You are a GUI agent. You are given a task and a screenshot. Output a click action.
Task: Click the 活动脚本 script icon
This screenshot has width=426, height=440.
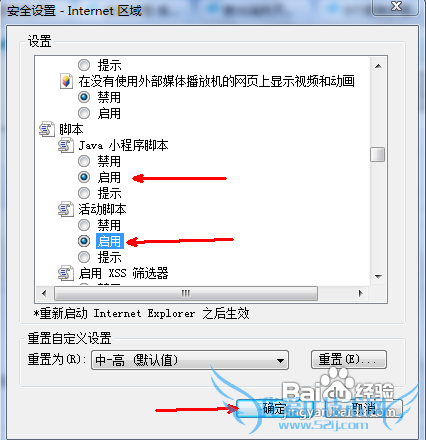click(66, 209)
